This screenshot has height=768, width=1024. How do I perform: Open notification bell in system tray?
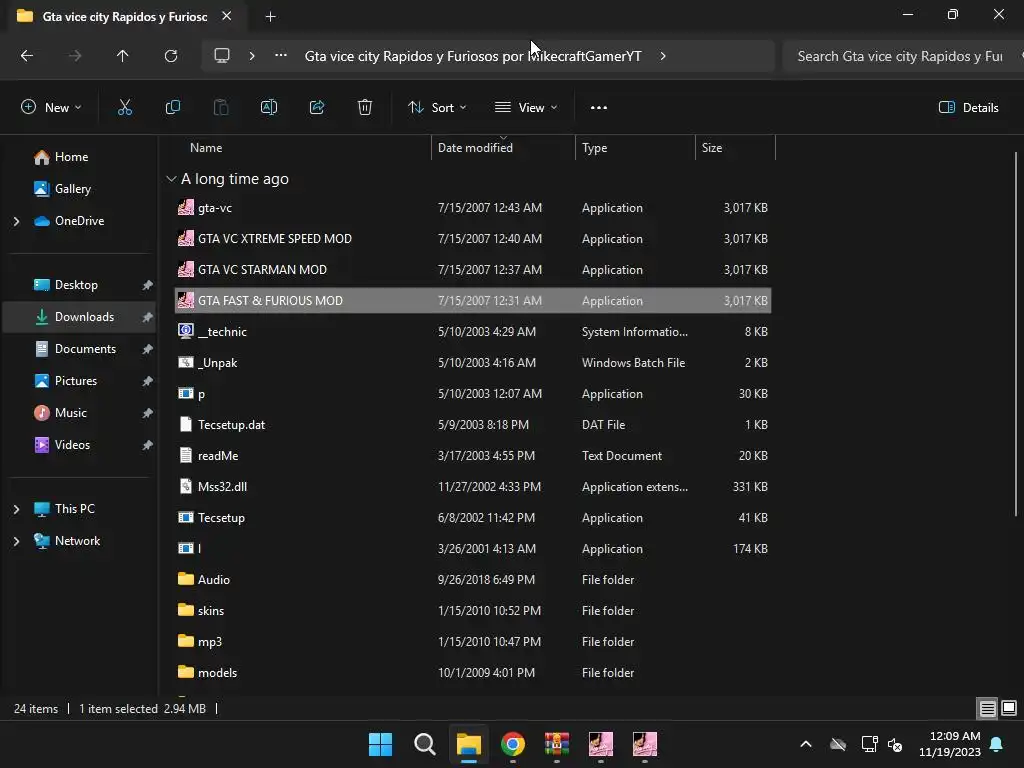(x=997, y=744)
